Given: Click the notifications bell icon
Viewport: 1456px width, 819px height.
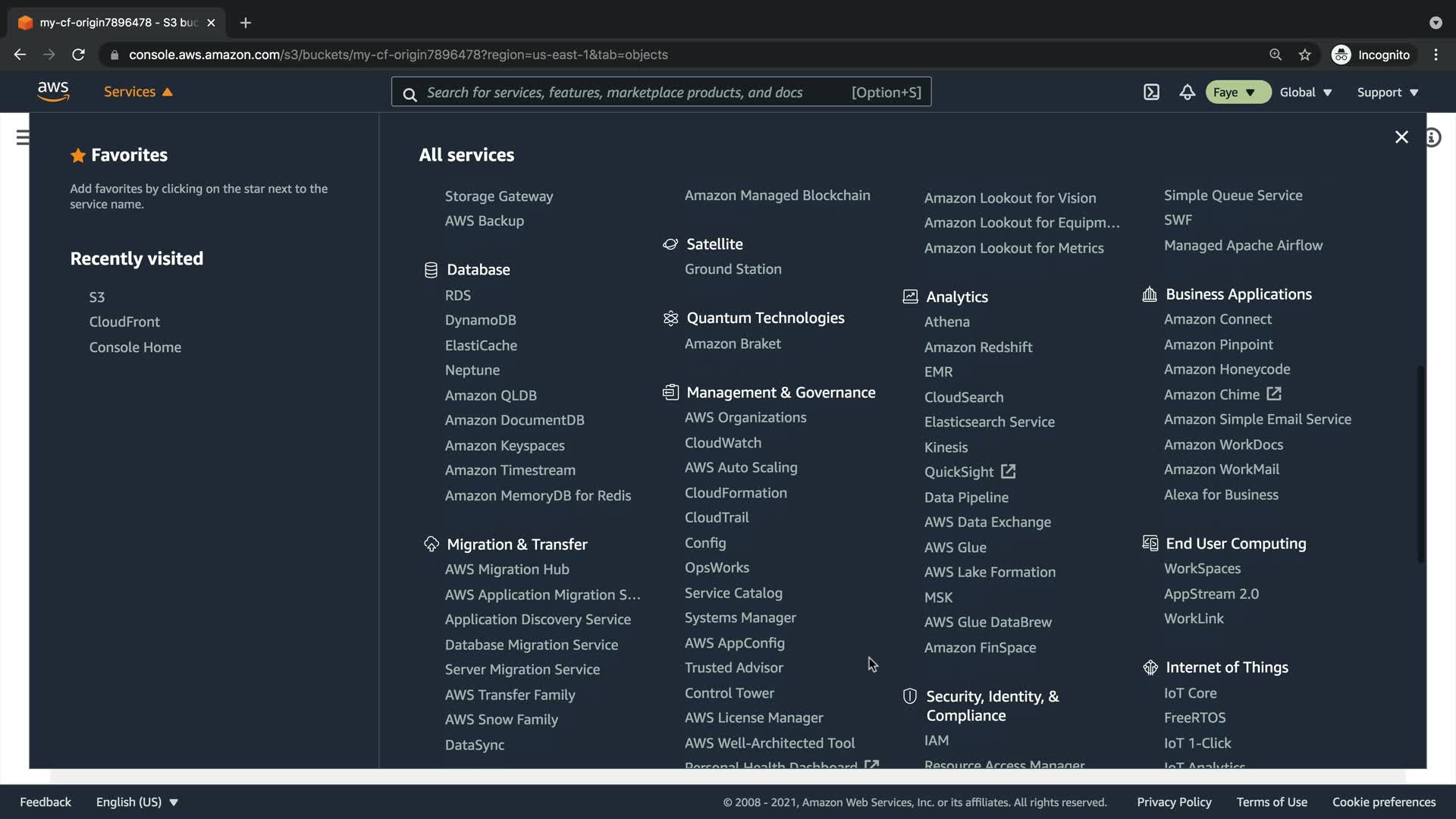Looking at the screenshot, I should click(1187, 93).
